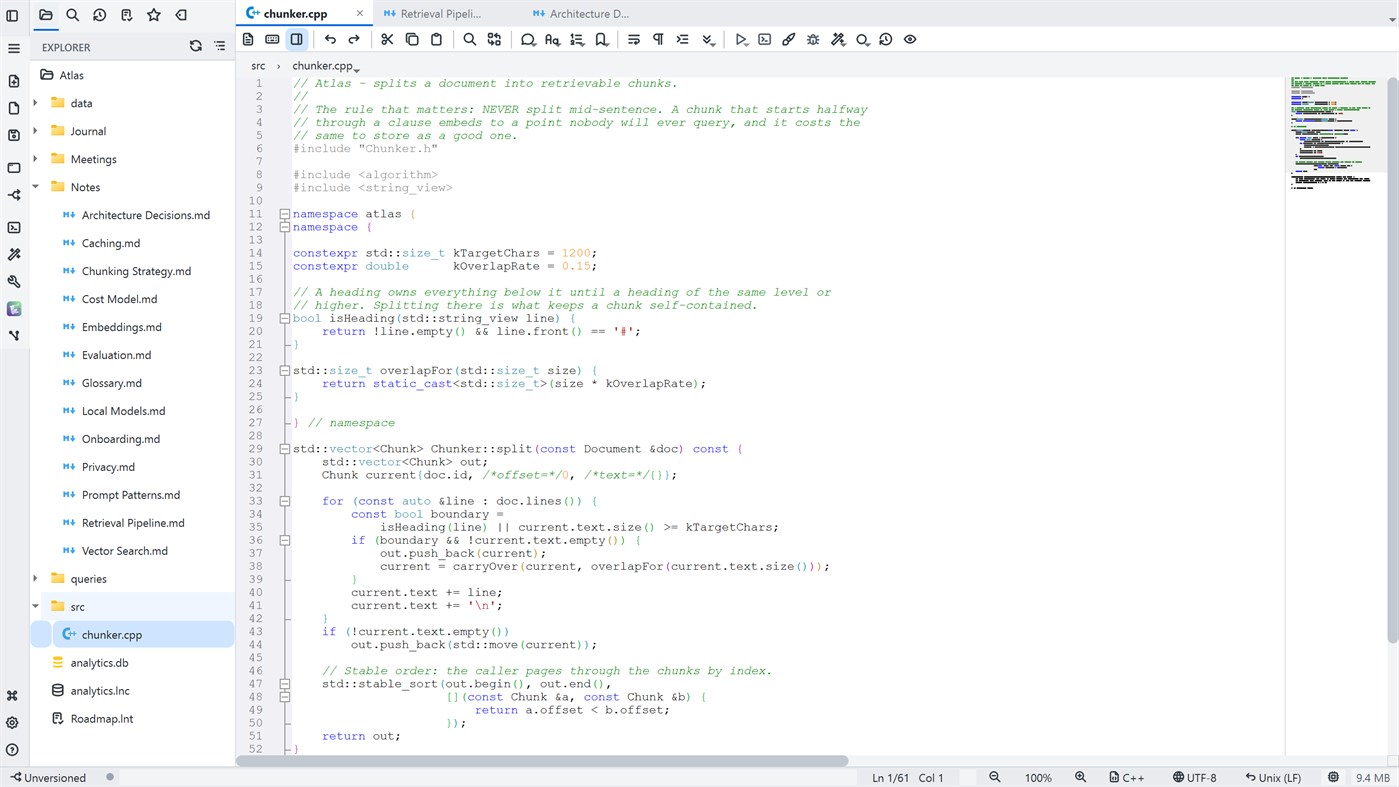Open settings gear at bottom left

13,723
